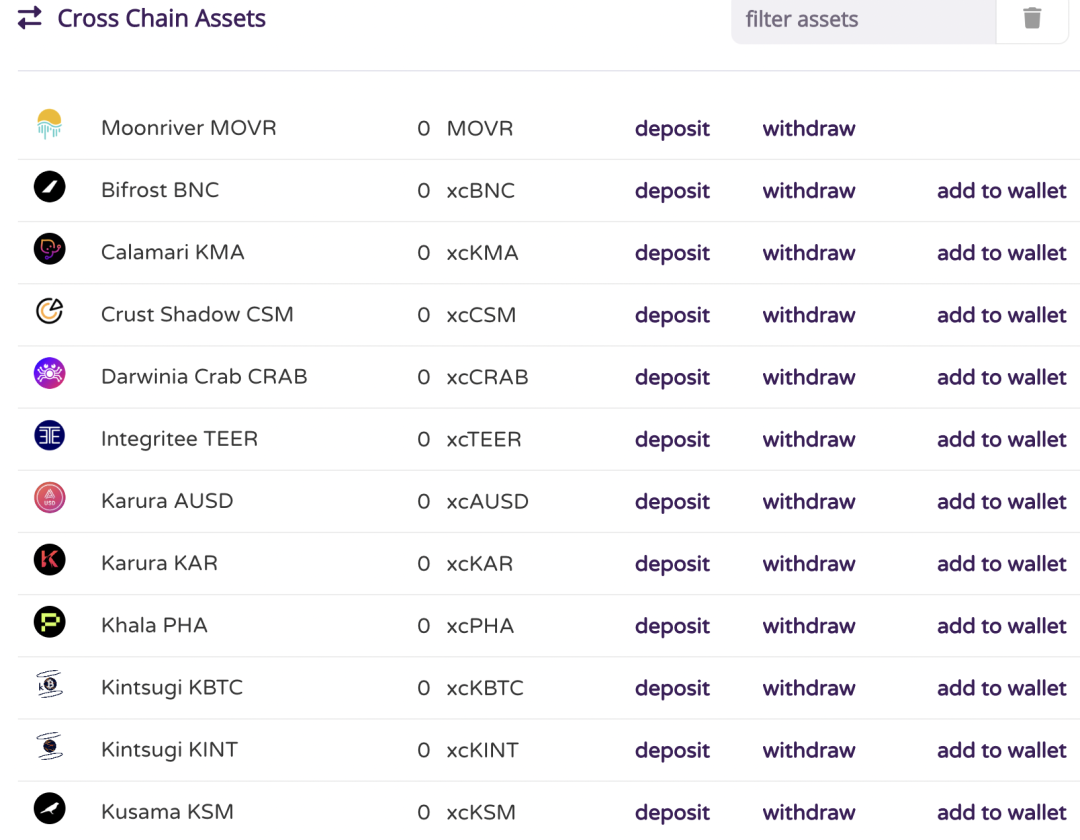Viewport: 1080px width, 840px height.
Task: Click the Calamari KMA token icon
Action: tap(49, 249)
